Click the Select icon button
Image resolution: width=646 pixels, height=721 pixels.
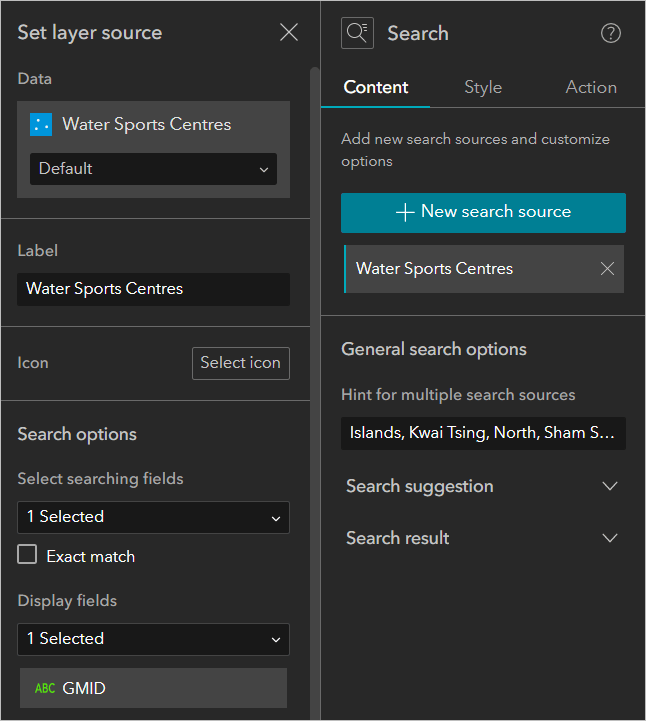point(240,363)
